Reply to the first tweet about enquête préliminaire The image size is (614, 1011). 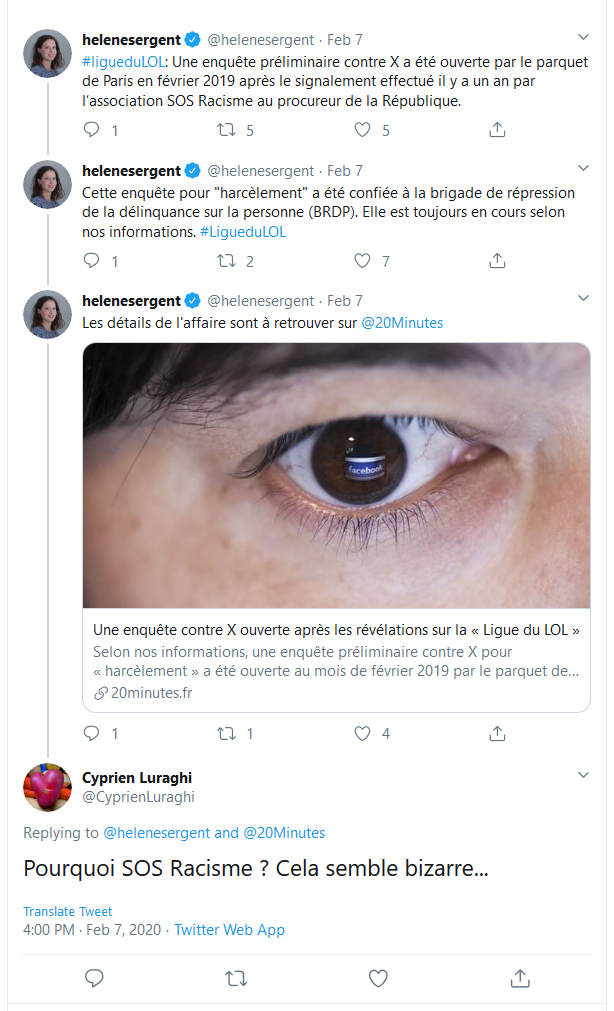coord(92,130)
